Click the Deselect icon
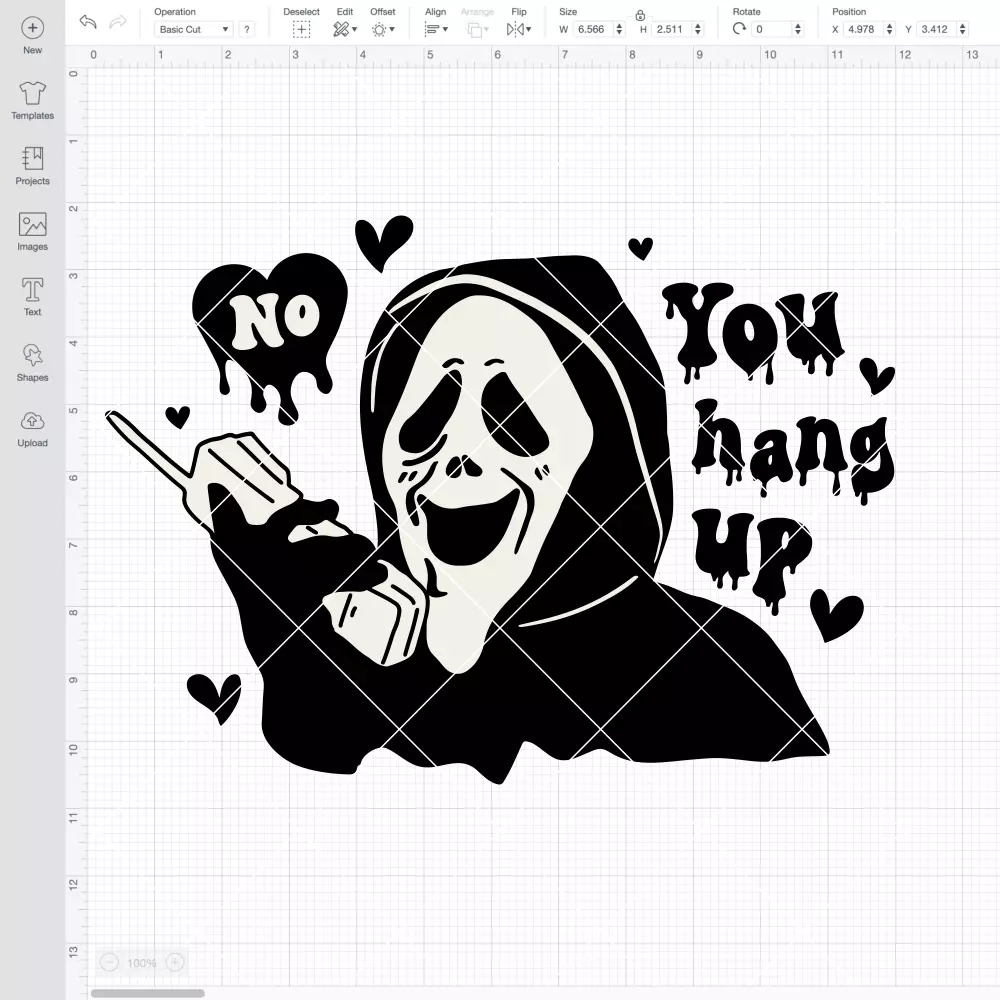This screenshot has width=1000, height=1000. click(x=302, y=29)
